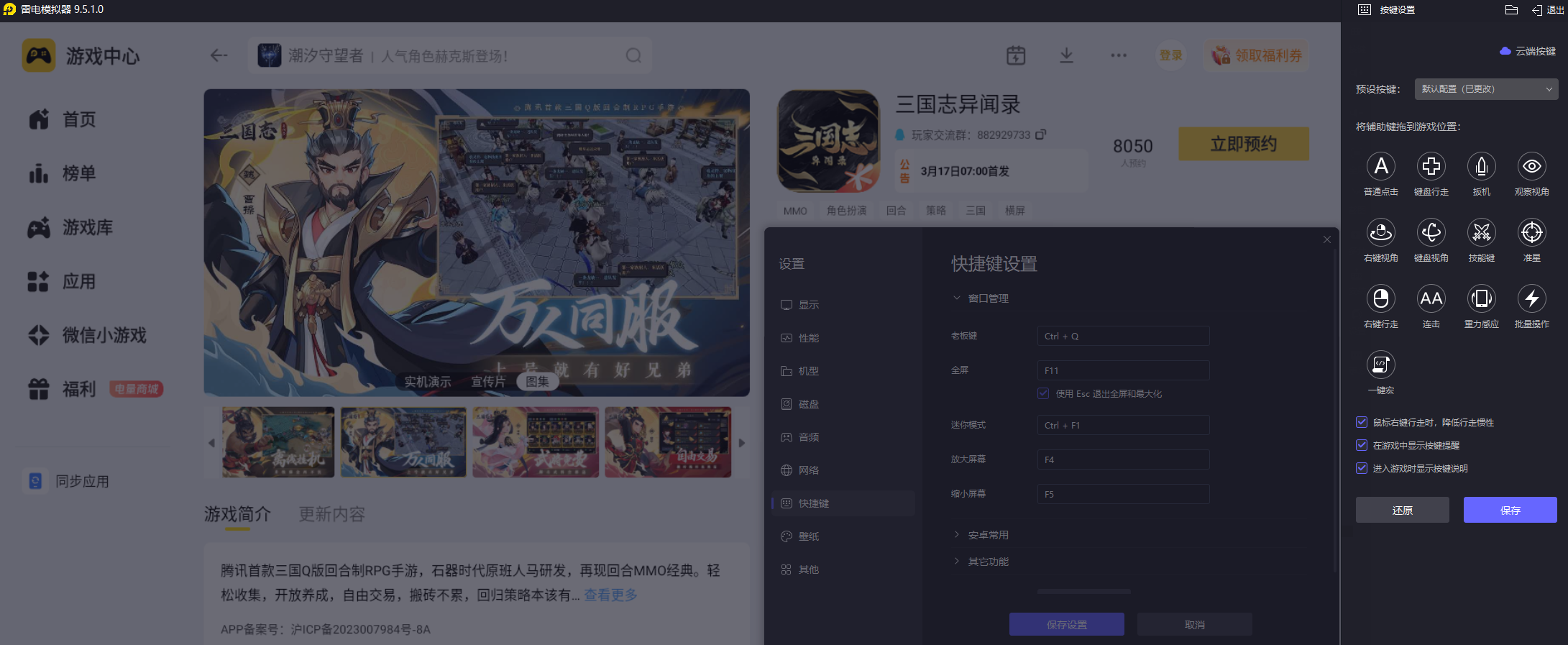Select the 准星 crosshair icon
The width and height of the screenshot is (1568, 645).
(1531, 232)
